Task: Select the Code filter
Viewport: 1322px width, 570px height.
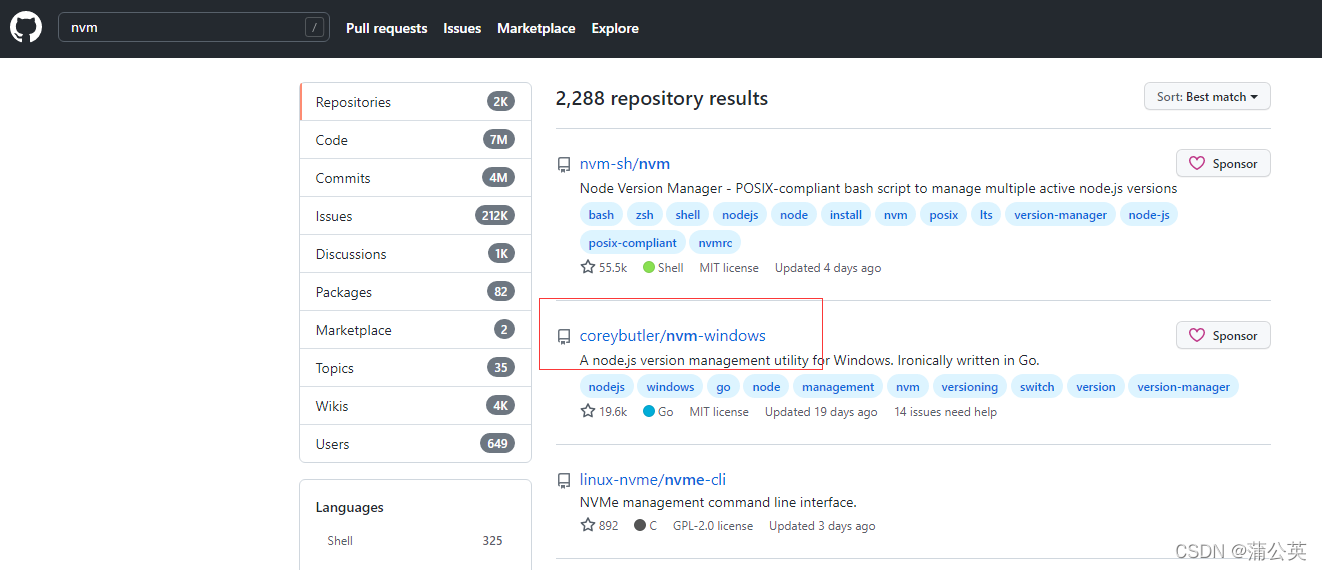Action: coord(415,140)
